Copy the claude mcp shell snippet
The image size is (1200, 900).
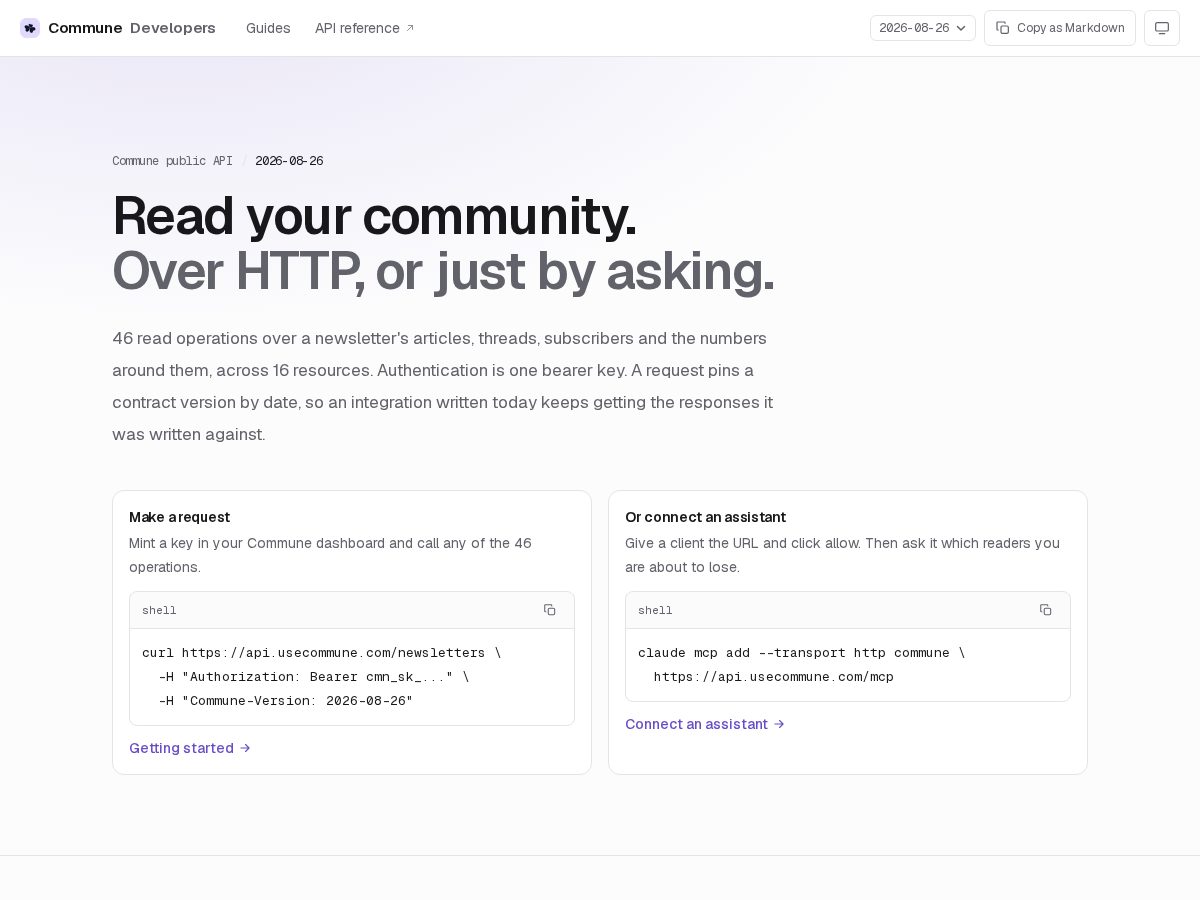click(x=1046, y=610)
